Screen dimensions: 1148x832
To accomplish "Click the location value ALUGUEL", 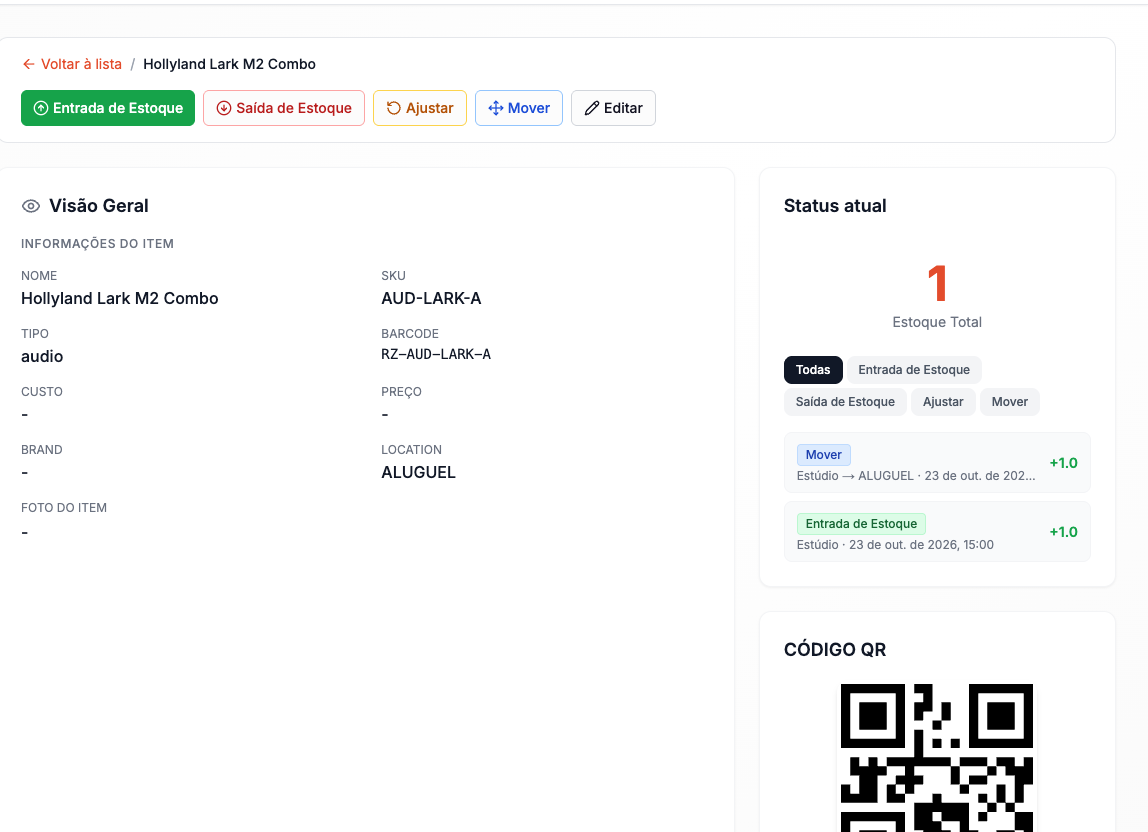I will (418, 473).
